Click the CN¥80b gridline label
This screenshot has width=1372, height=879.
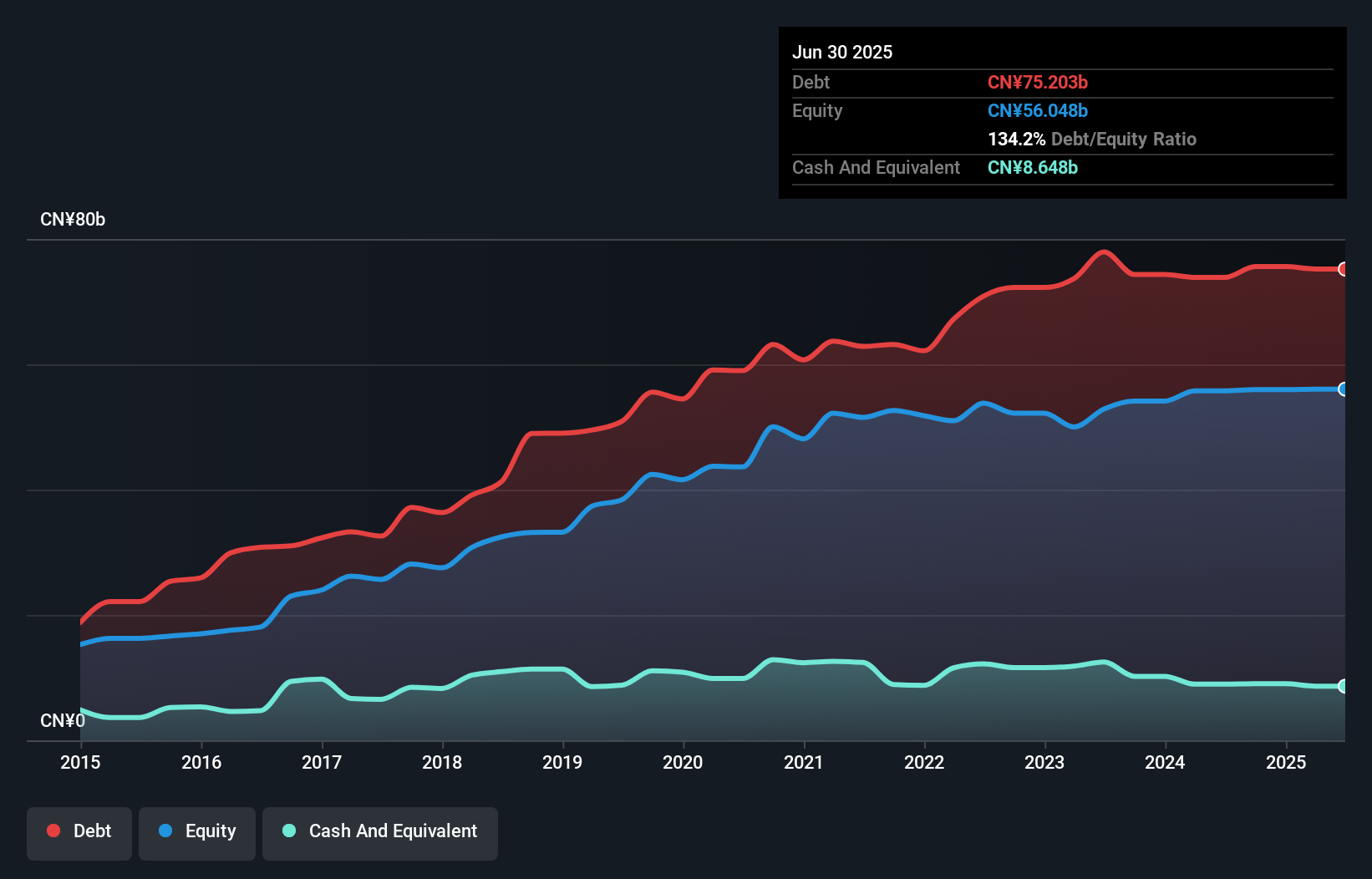74,220
